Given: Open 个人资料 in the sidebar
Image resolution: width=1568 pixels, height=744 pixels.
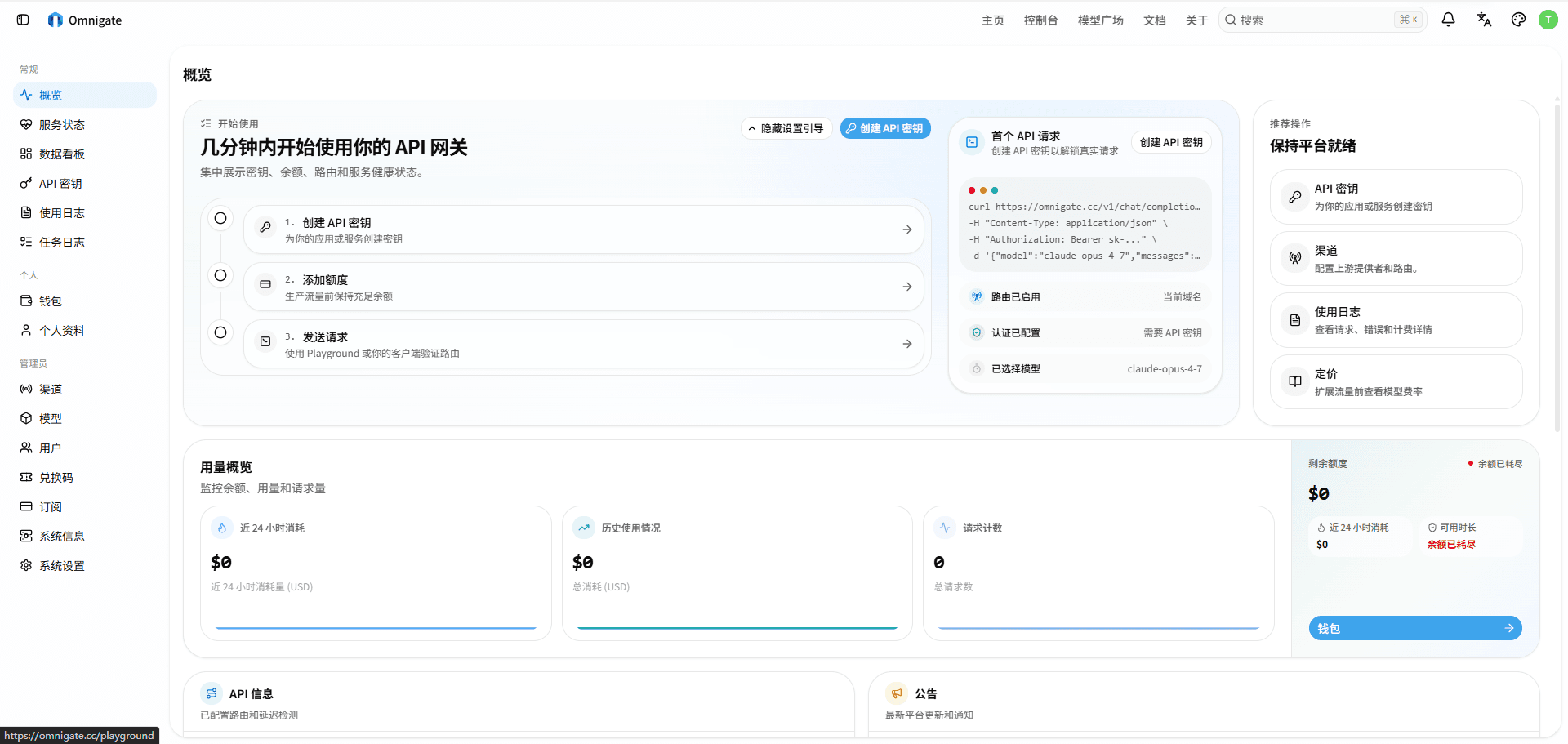Looking at the screenshot, I should (85, 330).
